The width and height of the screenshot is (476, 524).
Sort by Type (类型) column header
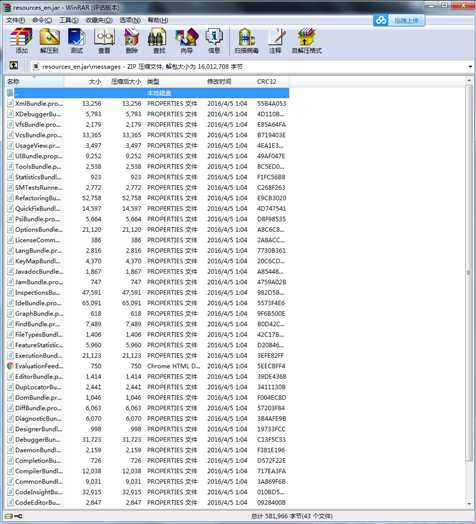[x=174, y=82]
